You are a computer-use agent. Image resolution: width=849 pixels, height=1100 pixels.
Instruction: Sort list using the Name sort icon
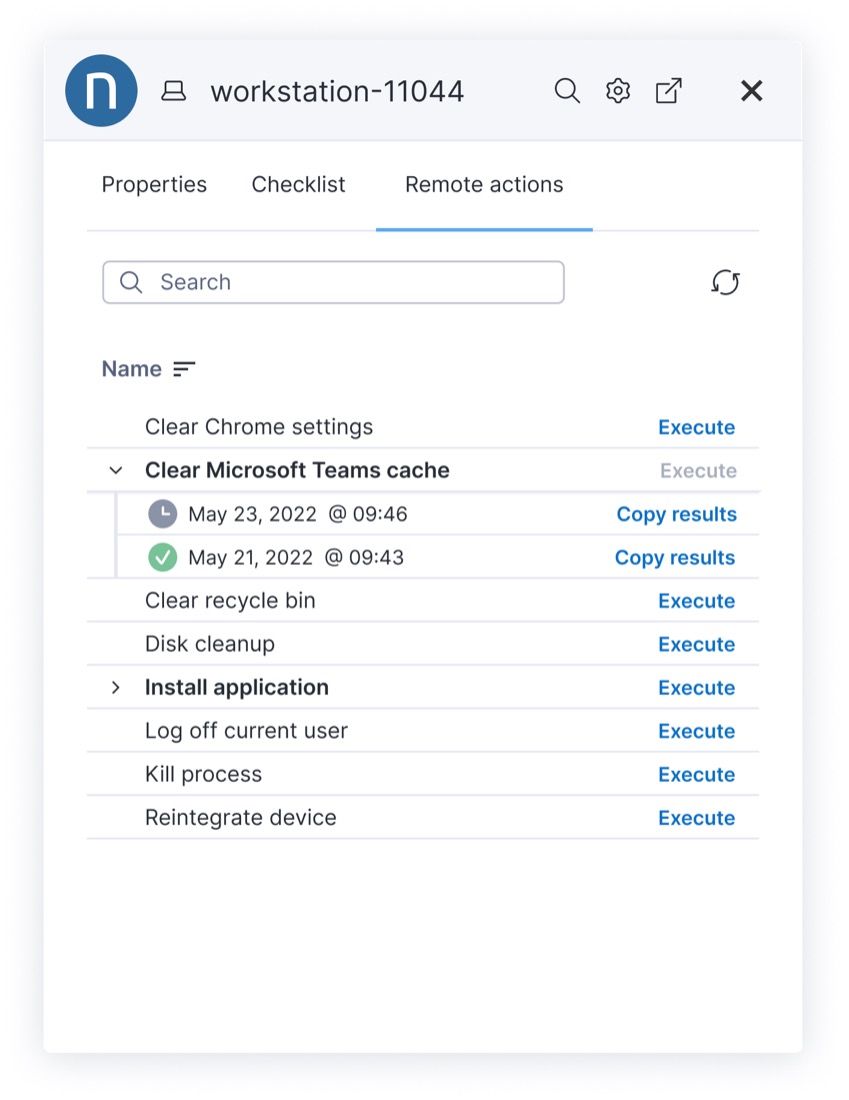(x=184, y=369)
